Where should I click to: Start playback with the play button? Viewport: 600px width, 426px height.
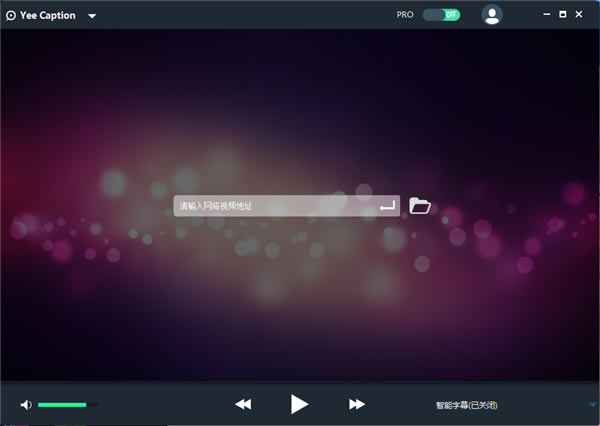click(x=299, y=404)
